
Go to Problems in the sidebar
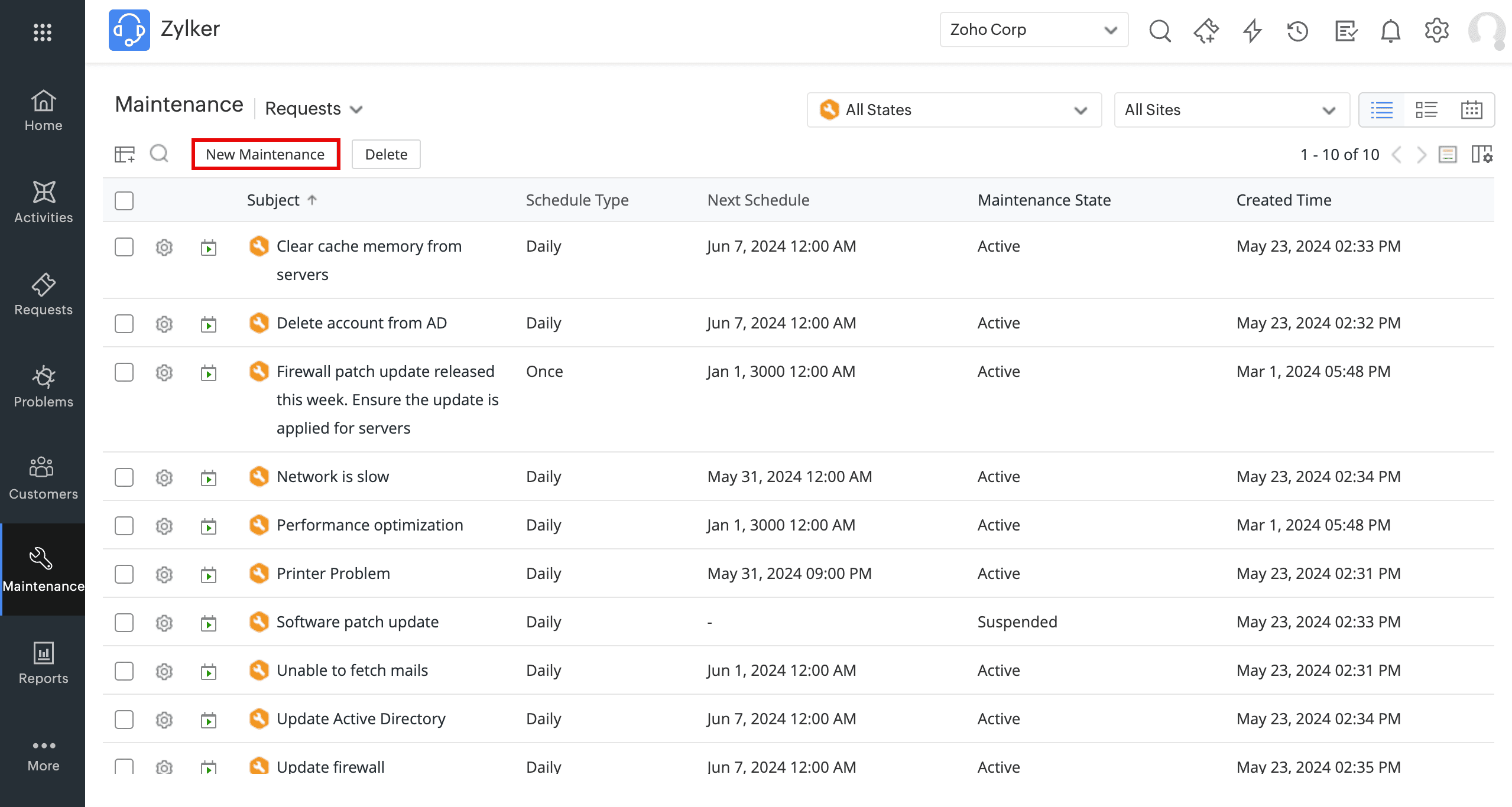(x=43, y=387)
